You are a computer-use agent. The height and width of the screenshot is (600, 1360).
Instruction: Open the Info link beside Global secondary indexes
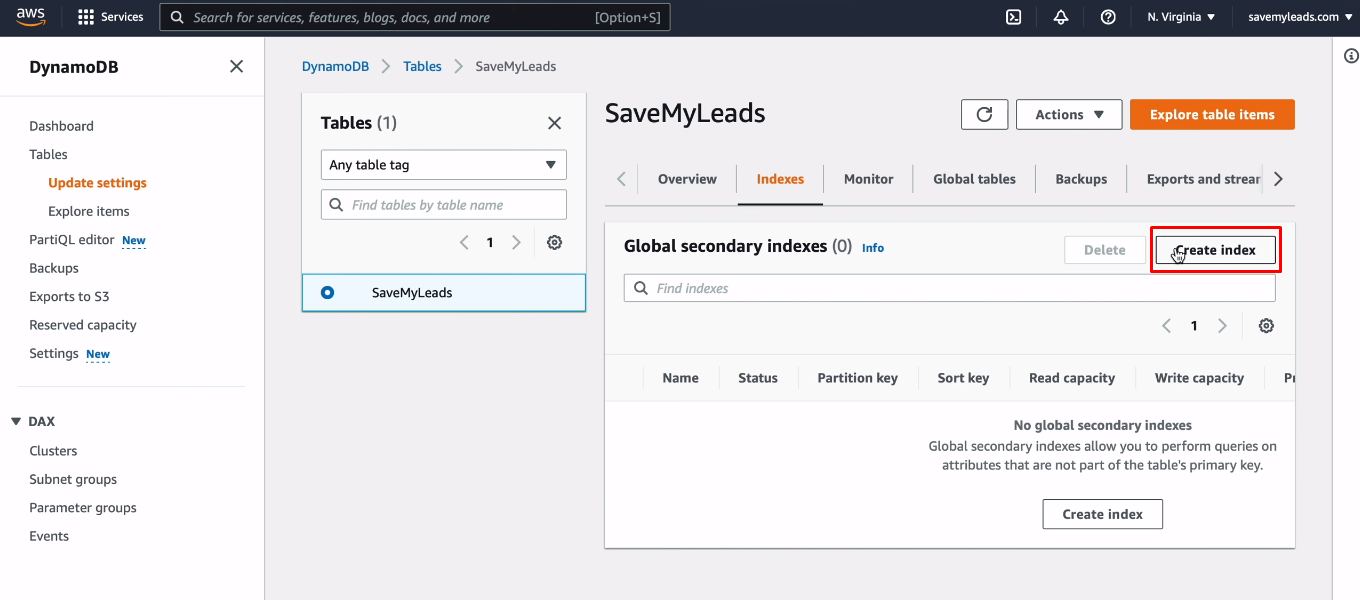click(873, 248)
